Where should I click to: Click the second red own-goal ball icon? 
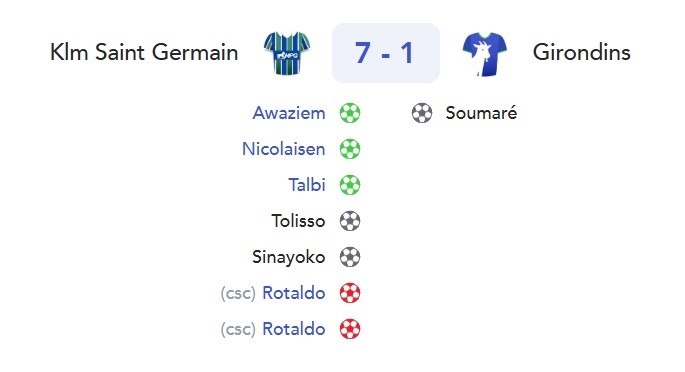pos(350,329)
